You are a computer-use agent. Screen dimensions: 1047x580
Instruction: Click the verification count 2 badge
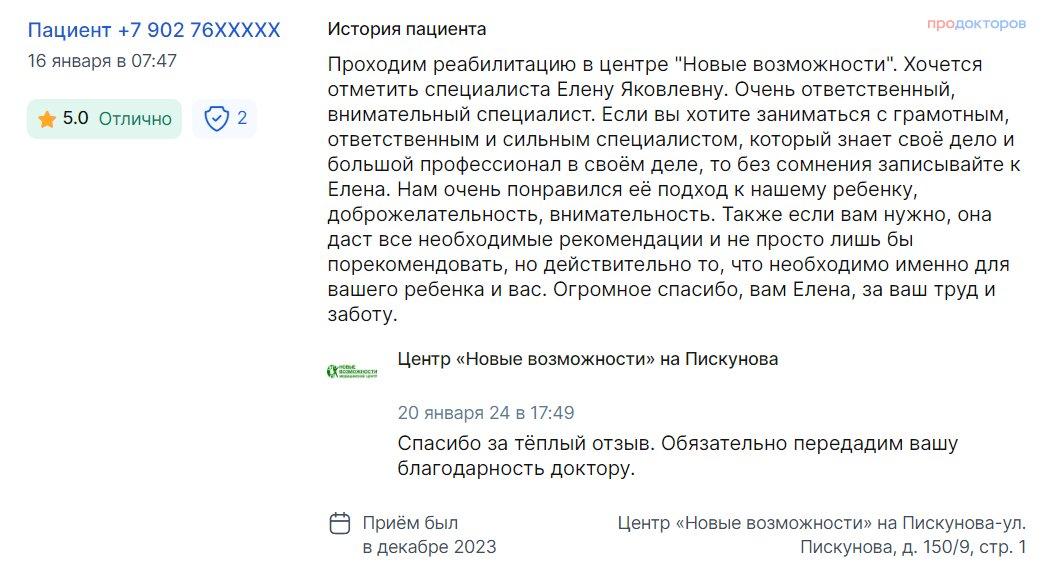224,119
